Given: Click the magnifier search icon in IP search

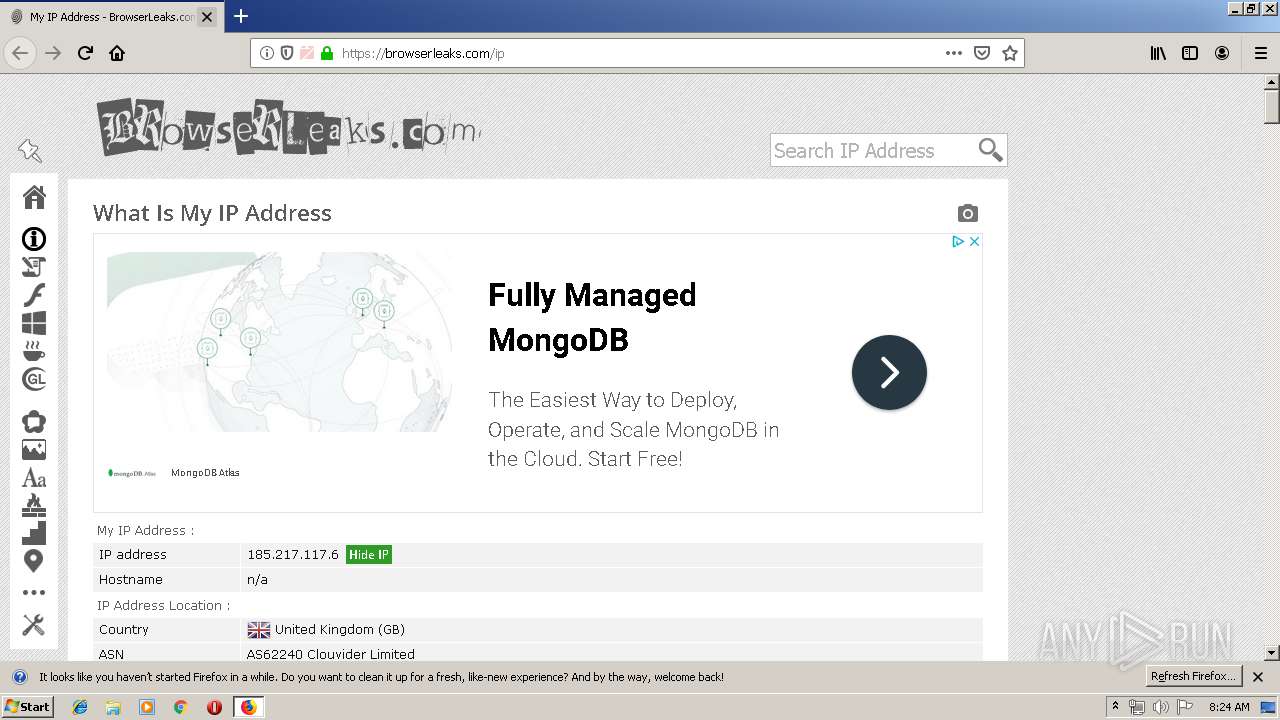Looking at the screenshot, I should [990, 150].
